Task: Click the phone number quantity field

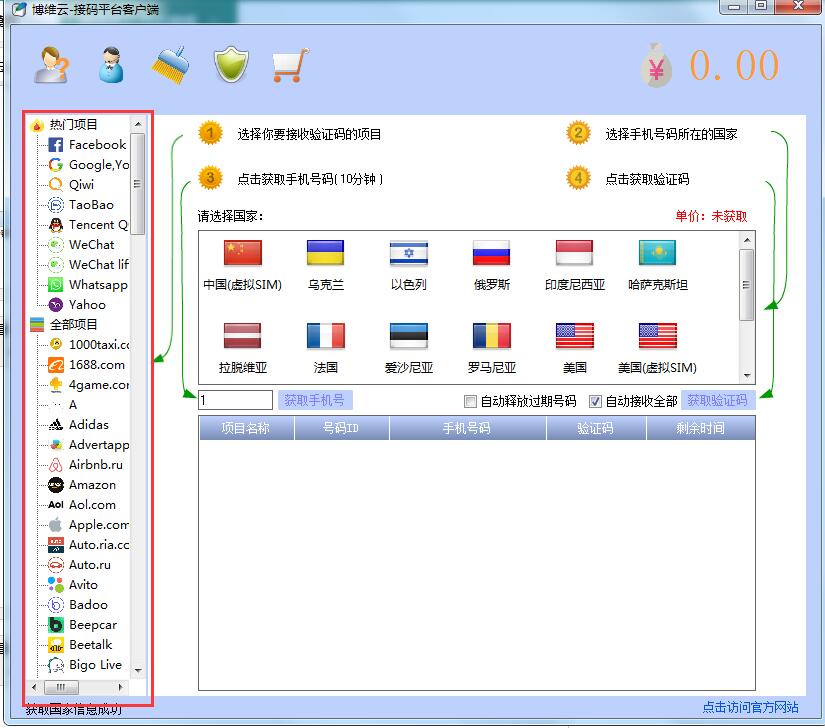Action: 235,400
